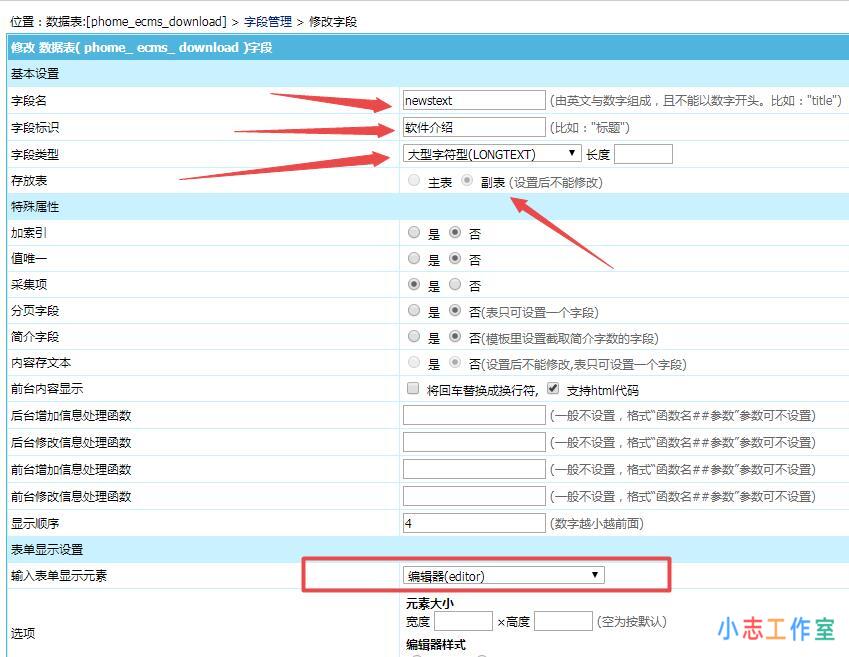The height and width of the screenshot is (657, 849).
Task: Click the 宽度 input under 元素大小
Action: pyautogui.click(x=463, y=621)
